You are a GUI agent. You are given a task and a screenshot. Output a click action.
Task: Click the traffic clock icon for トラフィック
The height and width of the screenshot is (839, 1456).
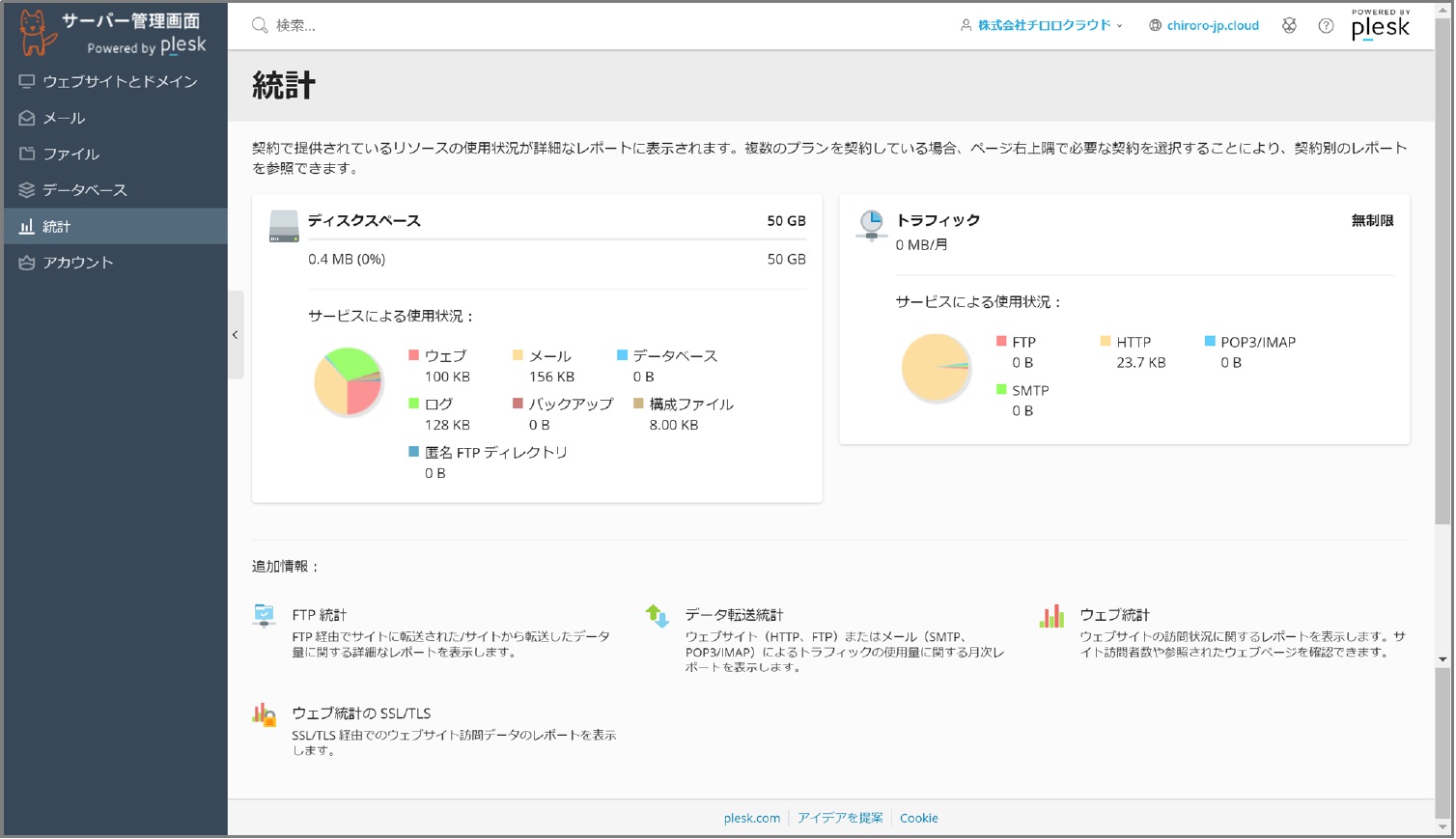[x=872, y=225]
